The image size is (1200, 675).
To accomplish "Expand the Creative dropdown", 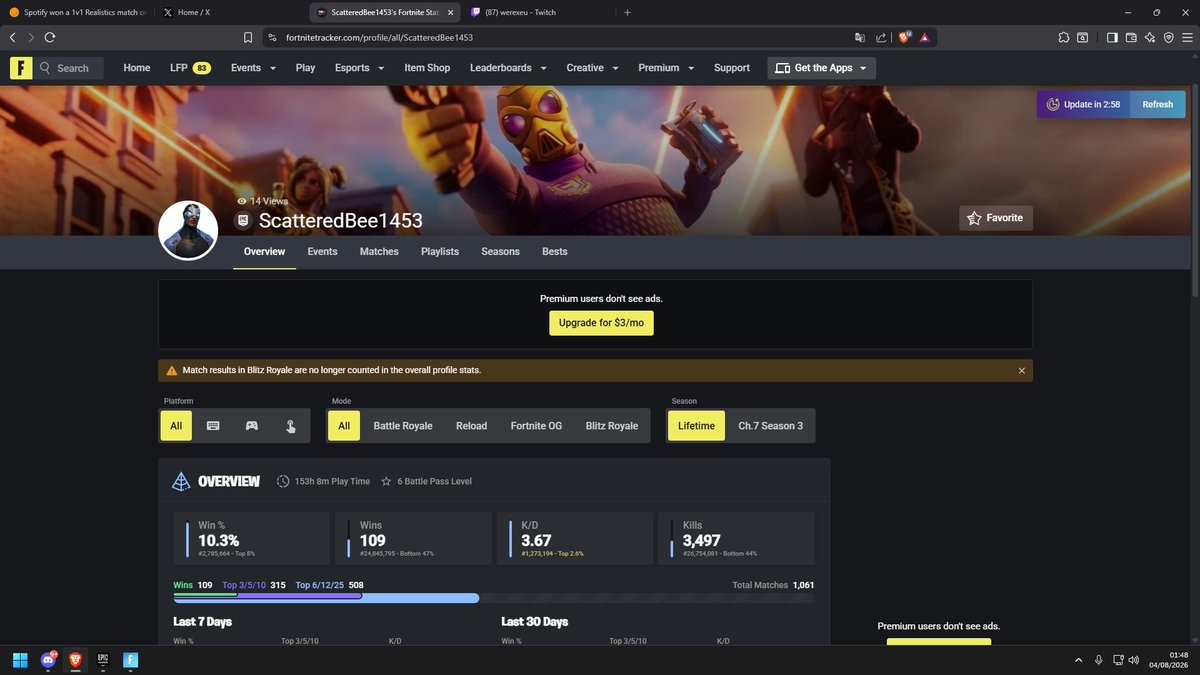I will (x=592, y=68).
